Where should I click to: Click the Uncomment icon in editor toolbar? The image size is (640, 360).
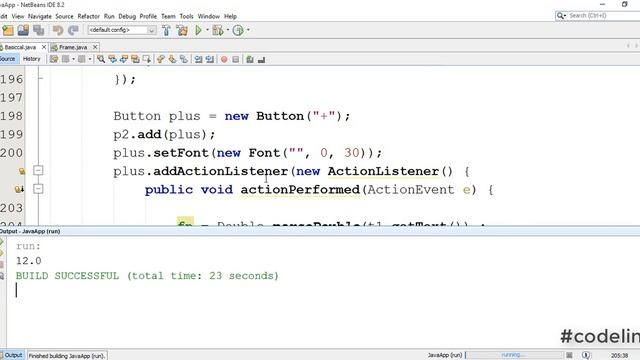tap(261, 60)
